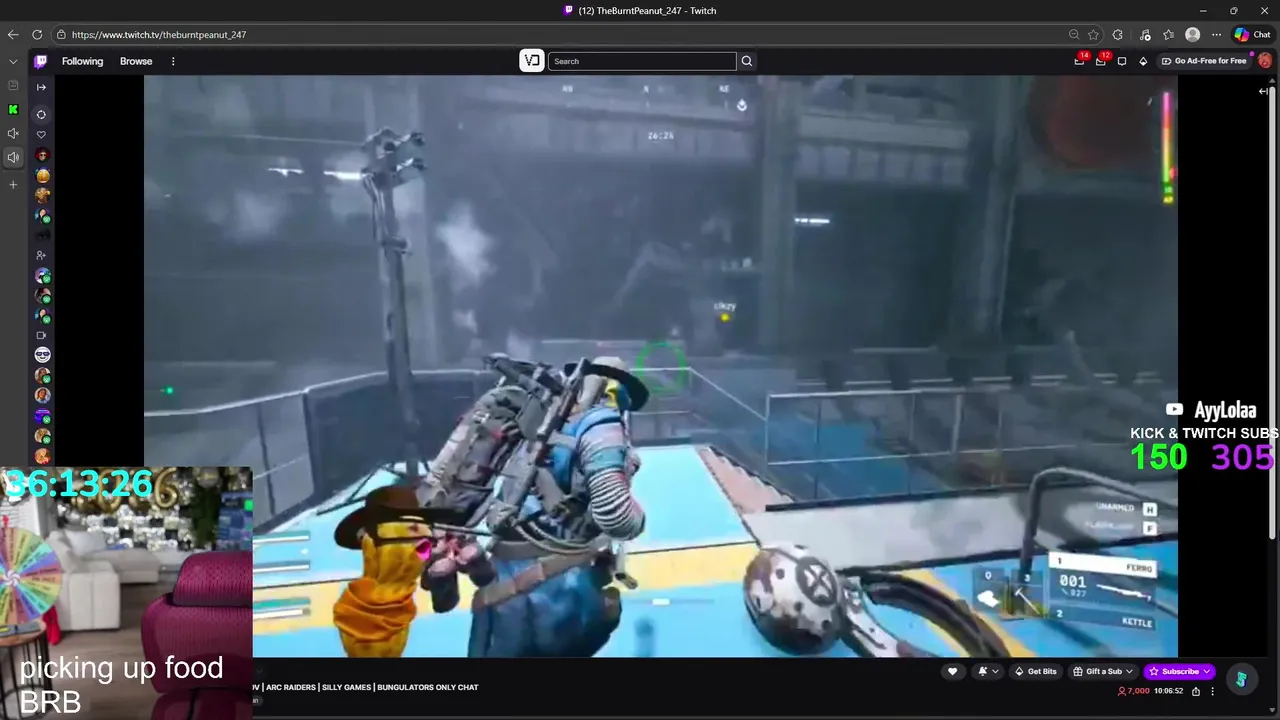The width and height of the screenshot is (1280, 720).
Task: Open the three-dot stream options menu
Action: point(1212,691)
